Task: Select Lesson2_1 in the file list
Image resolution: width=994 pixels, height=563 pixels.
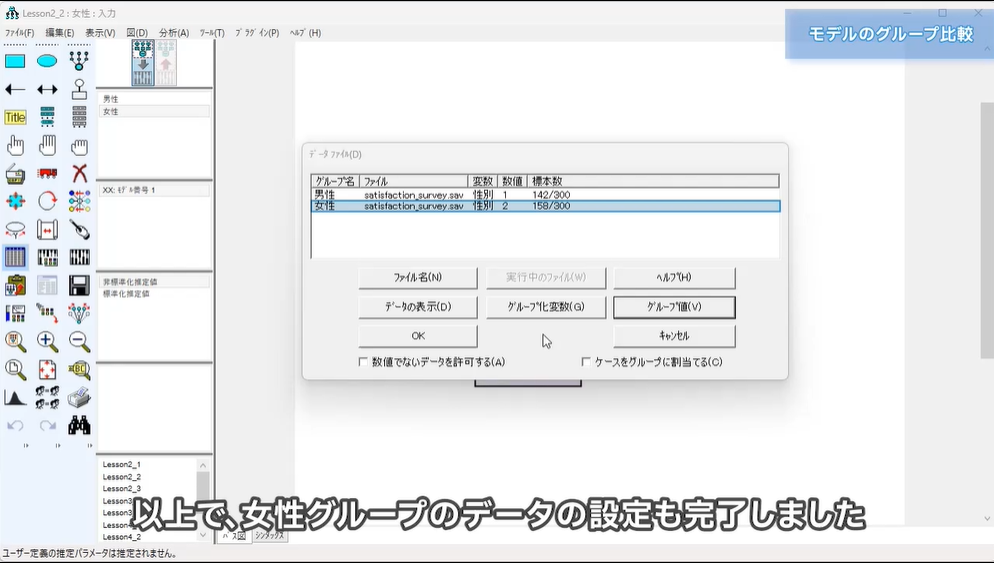Action: pos(122,465)
